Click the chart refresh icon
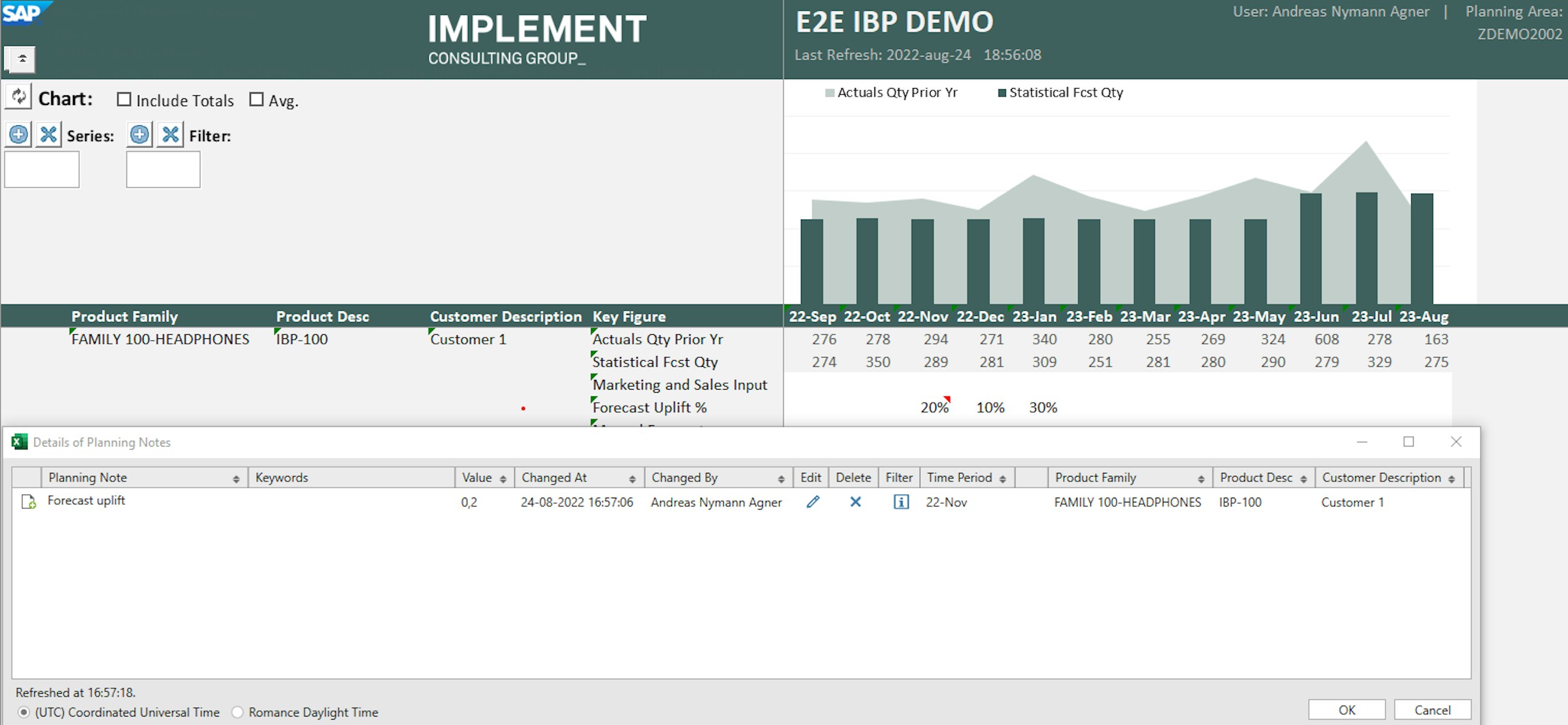The height and width of the screenshot is (725, 1568). [18, 97]
